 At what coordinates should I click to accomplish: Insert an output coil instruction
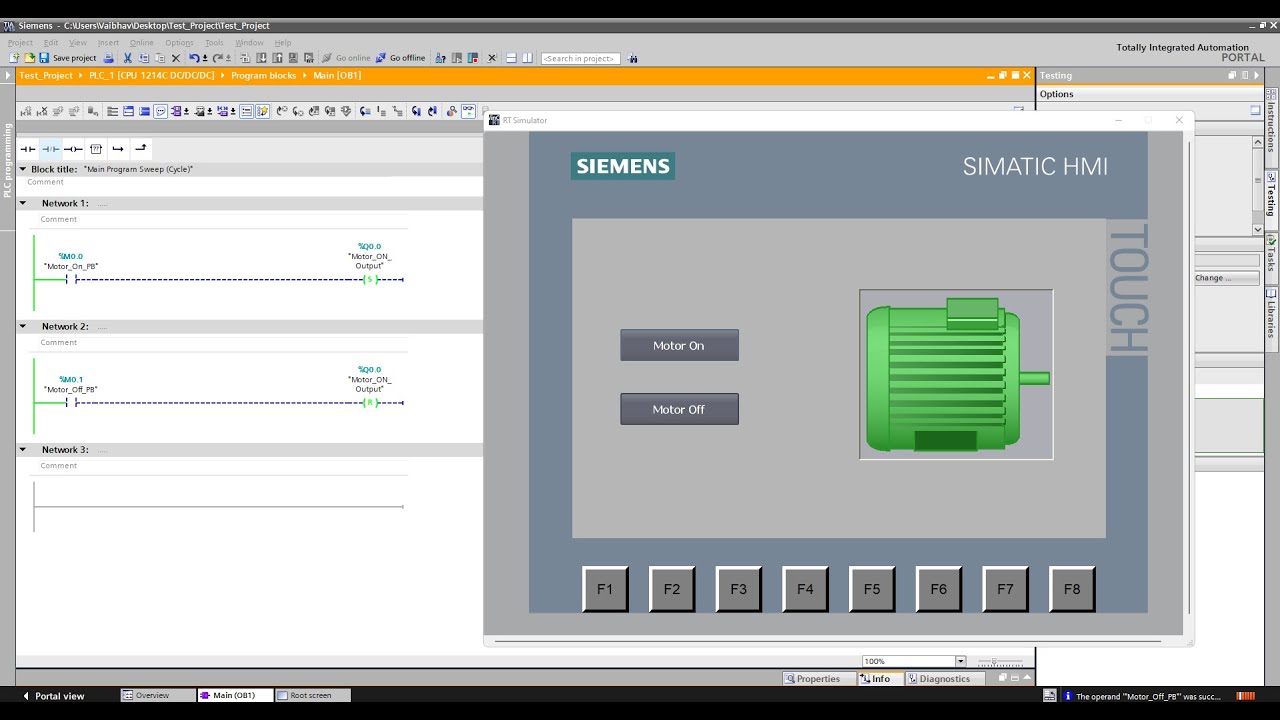pos(73,149)
